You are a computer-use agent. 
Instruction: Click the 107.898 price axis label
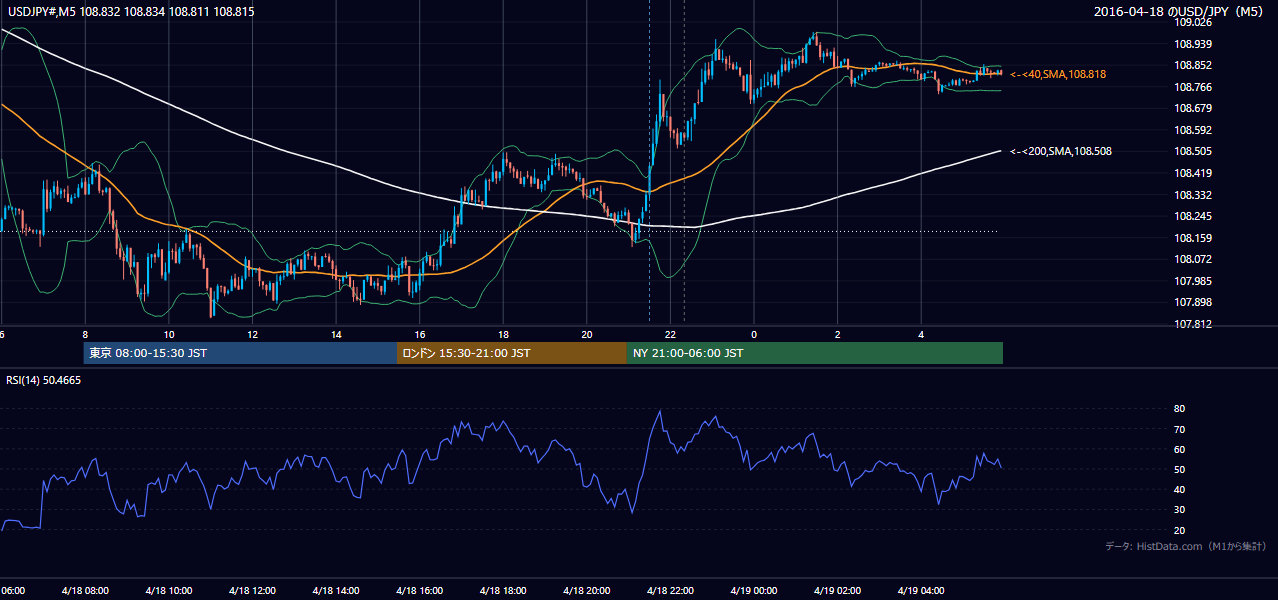coord(1192,302)
